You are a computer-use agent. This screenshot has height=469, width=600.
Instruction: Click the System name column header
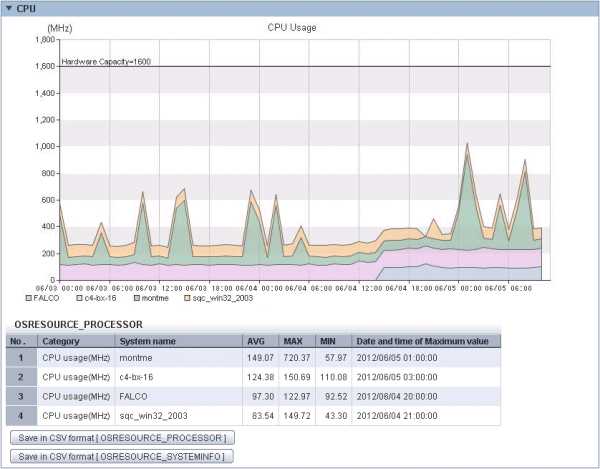click(179, 341)
